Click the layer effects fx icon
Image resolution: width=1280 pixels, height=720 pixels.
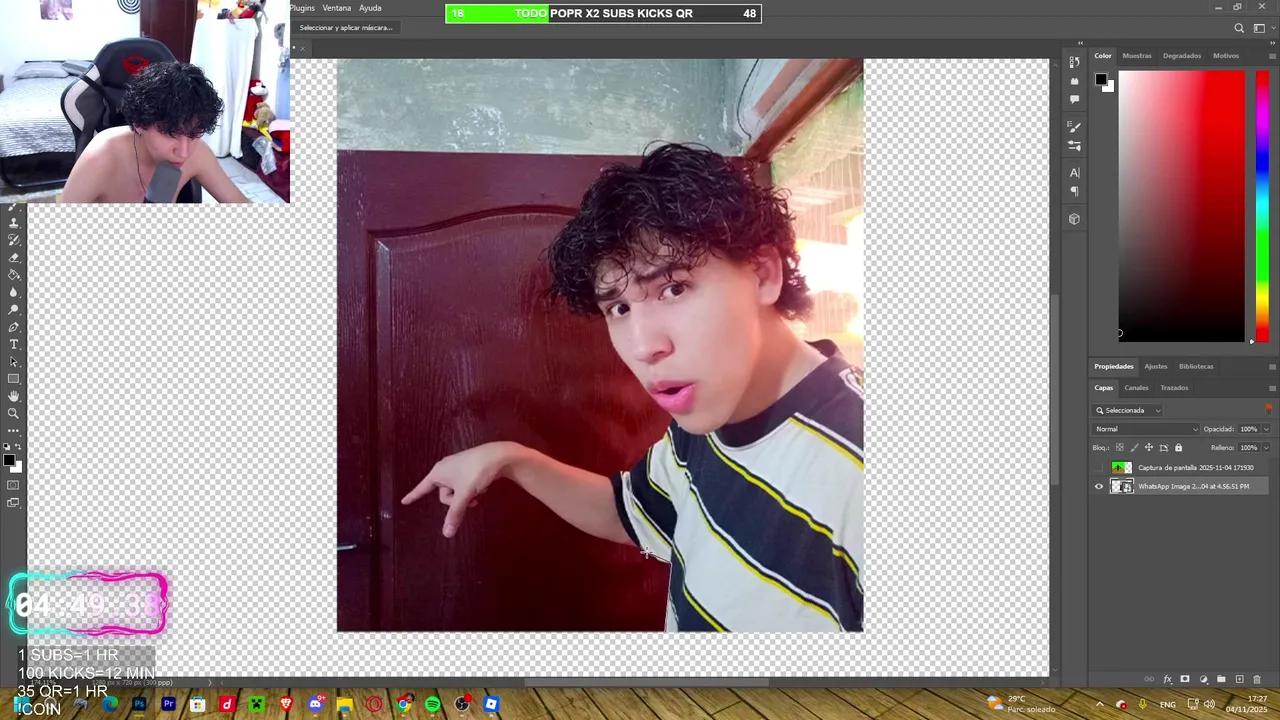(1168, 679)
